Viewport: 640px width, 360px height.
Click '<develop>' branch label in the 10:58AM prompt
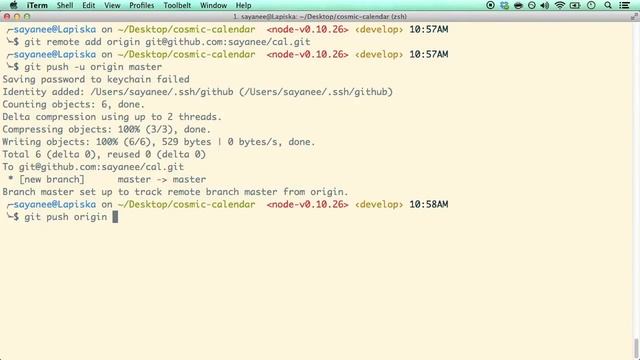pos(379,204)
